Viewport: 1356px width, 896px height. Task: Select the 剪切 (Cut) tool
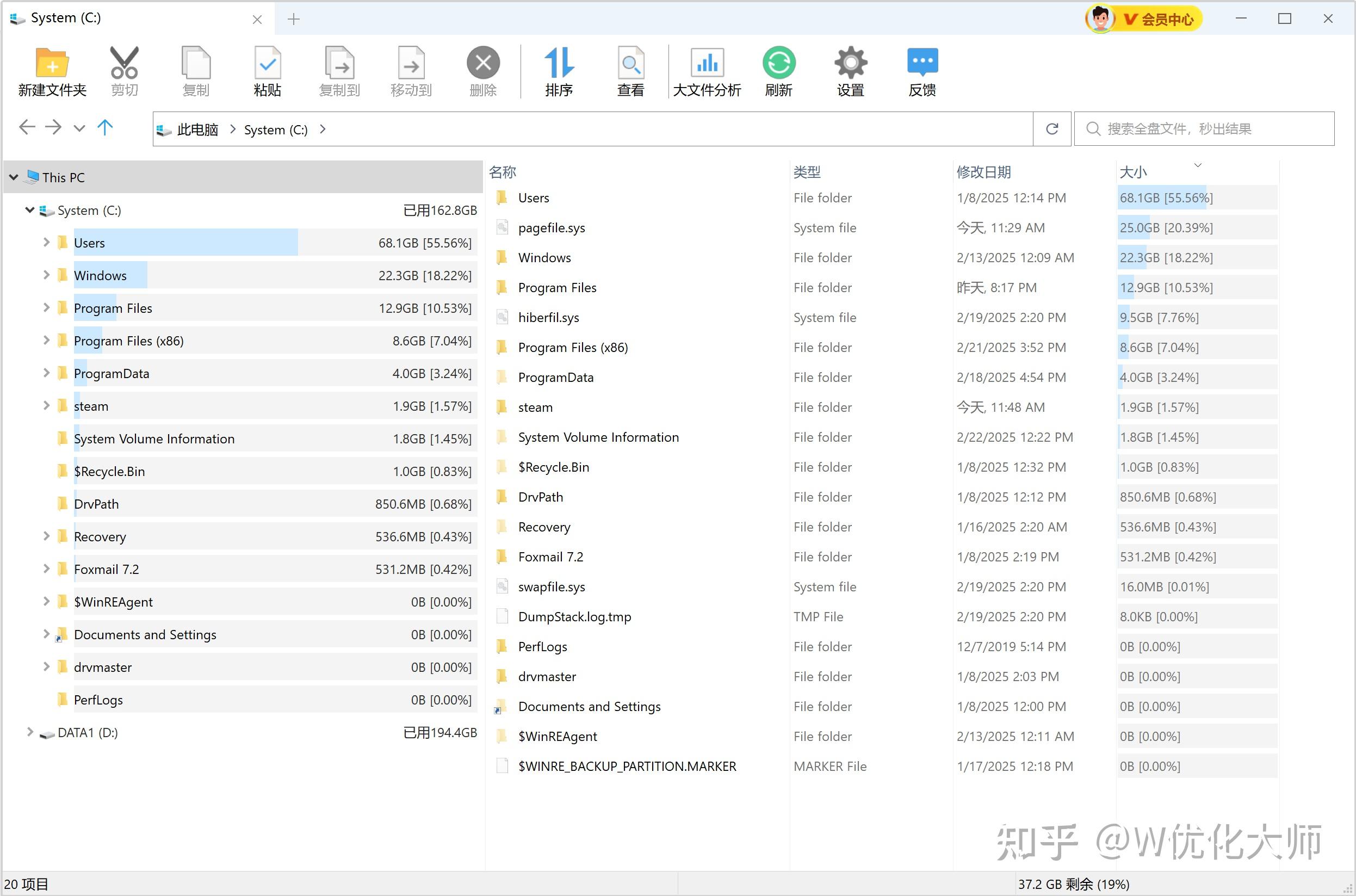coord(123,70)
